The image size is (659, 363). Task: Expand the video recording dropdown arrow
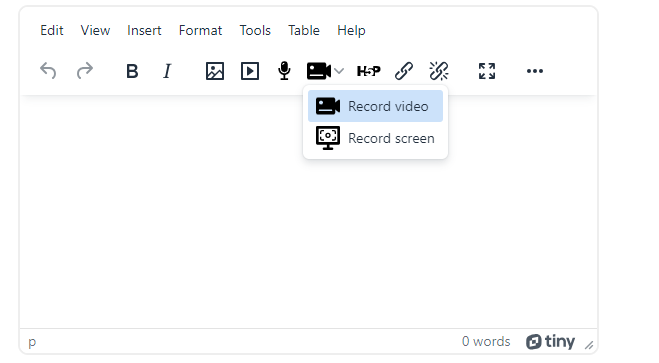coord(339,71)
